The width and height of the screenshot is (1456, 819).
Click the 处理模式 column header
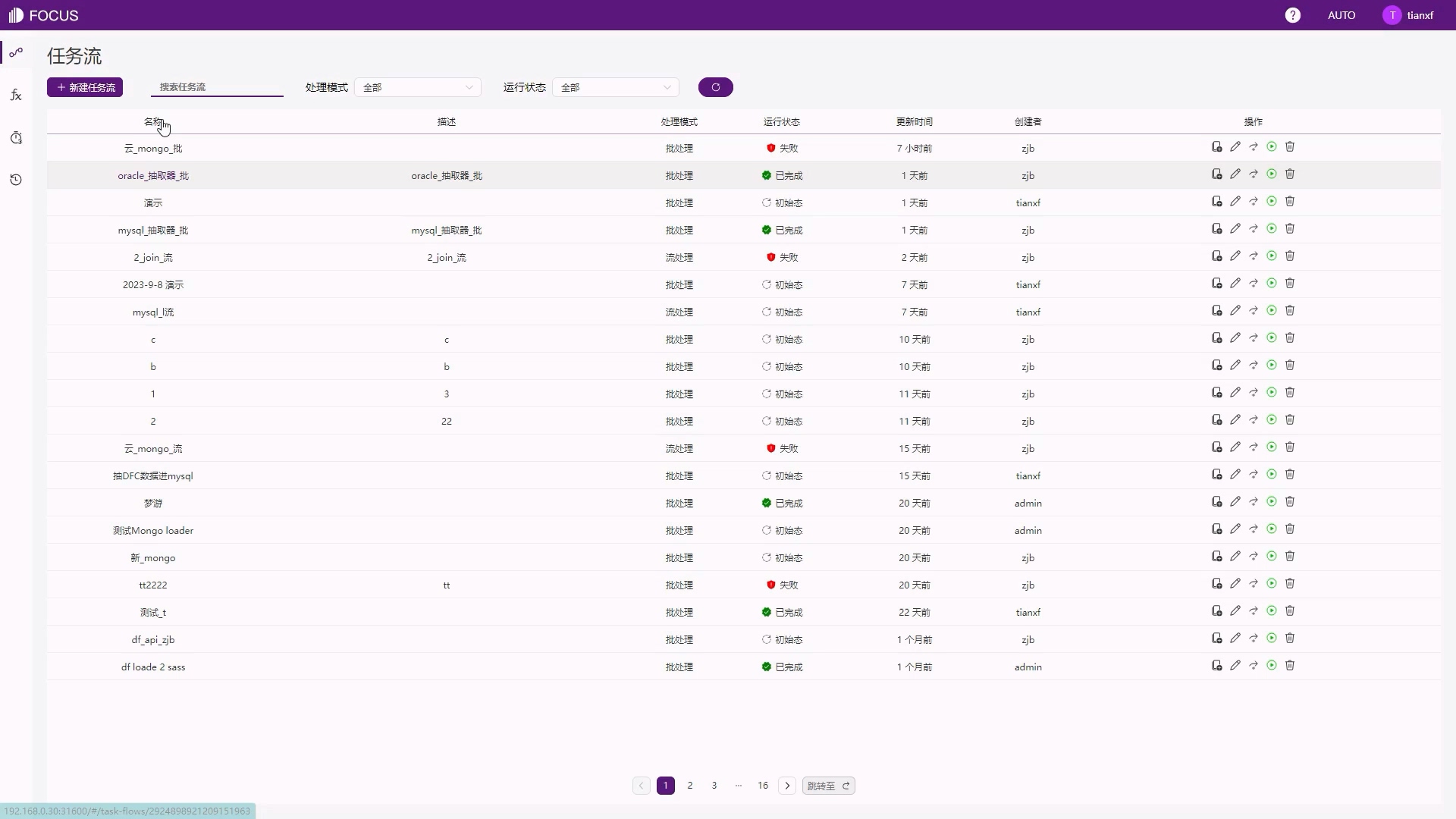click(x=679, y=121)
